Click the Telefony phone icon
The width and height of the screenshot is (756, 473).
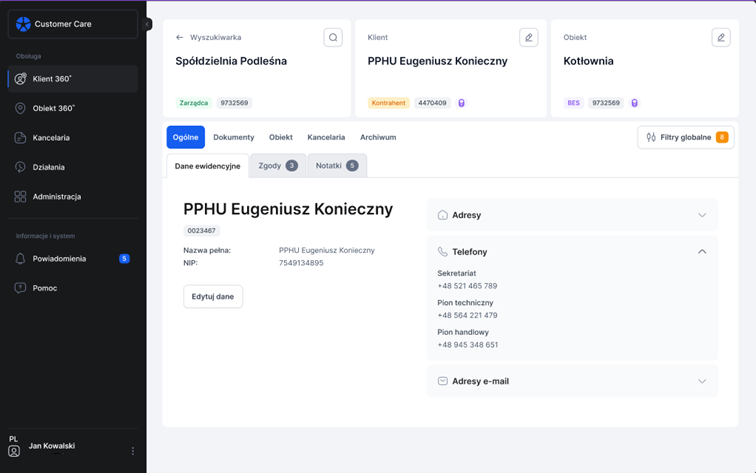click(x=443, y=252)
